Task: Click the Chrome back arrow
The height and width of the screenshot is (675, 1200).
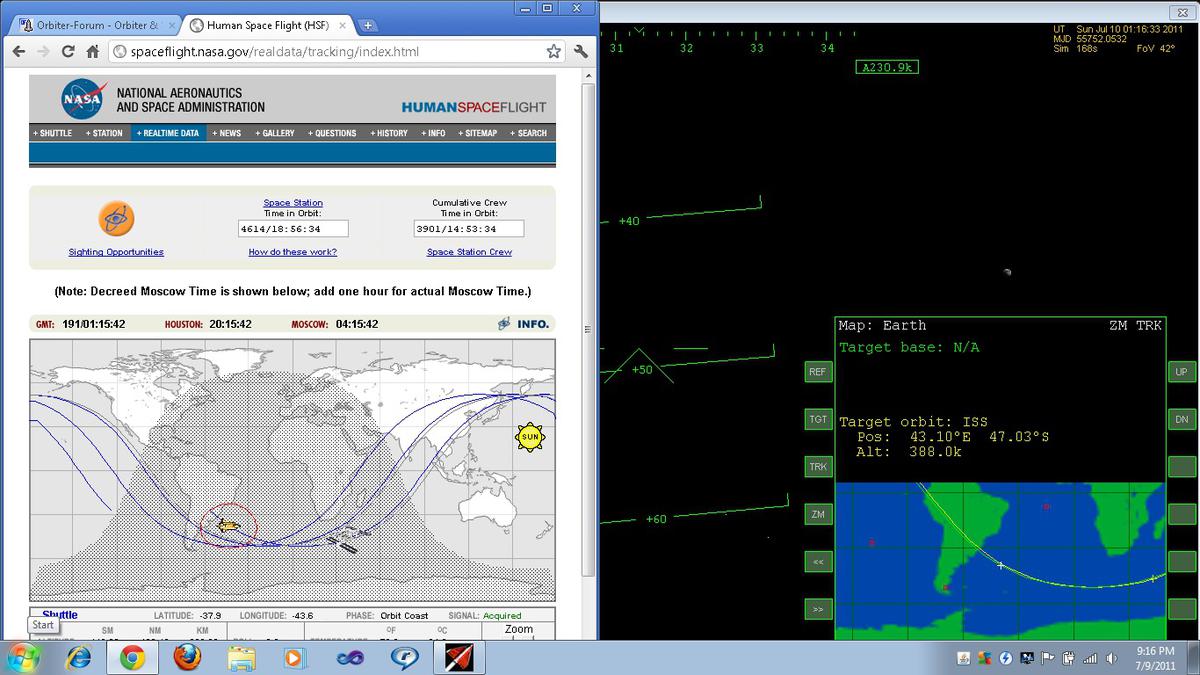Action: (19, 51)
